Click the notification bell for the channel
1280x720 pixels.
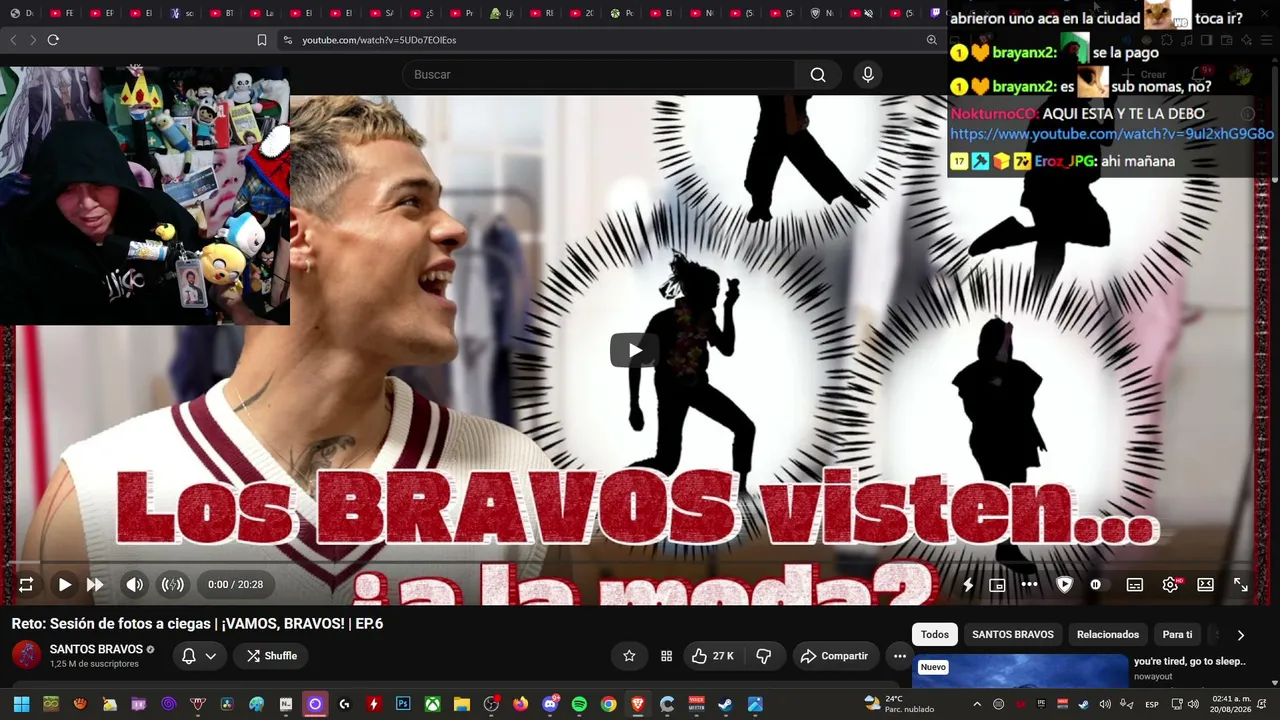(x=188, y=656)
